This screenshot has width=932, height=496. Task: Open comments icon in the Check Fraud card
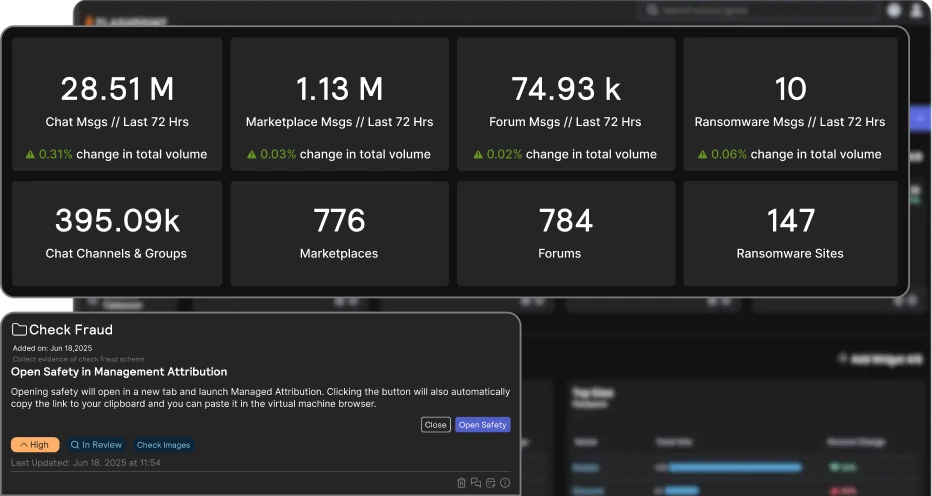point(476,483)
